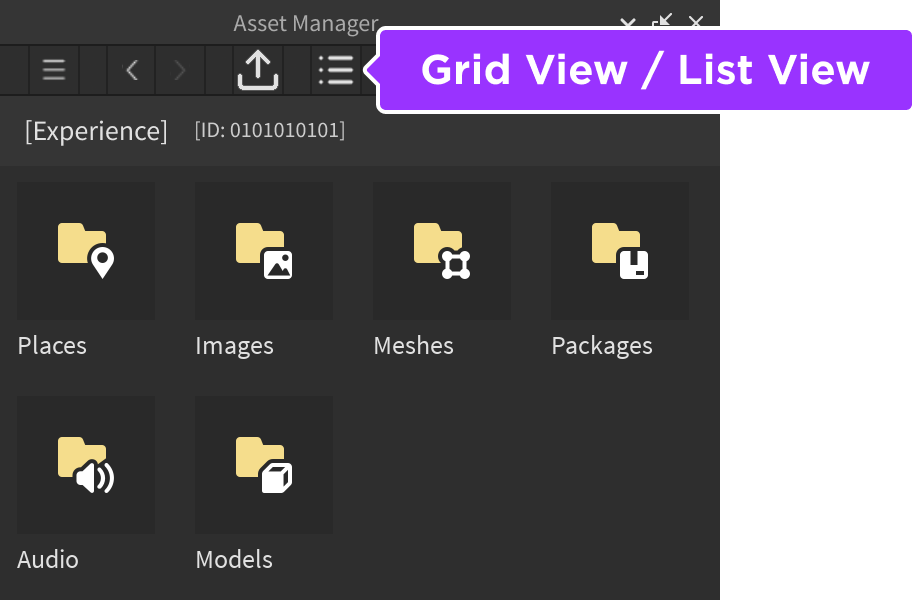Open the Asset Manager hamburger menu
The height and width of the screenshot is (600, 920).
[54, 70]
